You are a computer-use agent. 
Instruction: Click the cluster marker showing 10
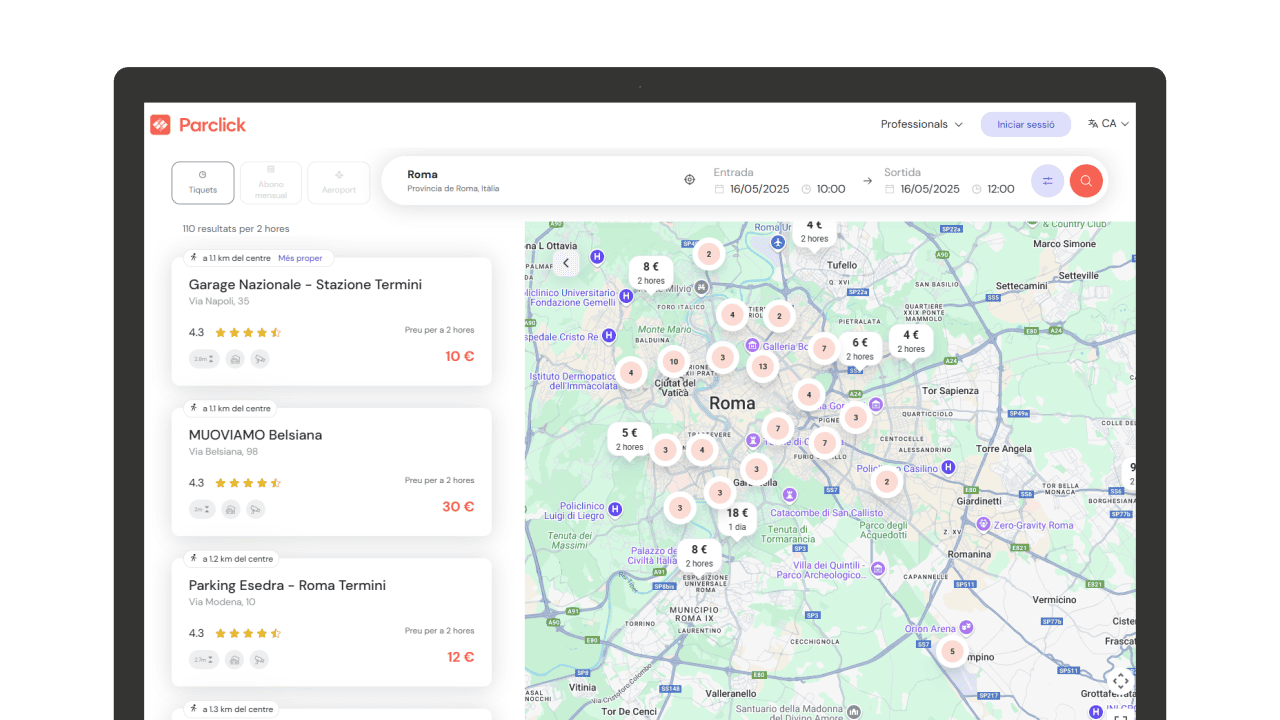click(674, 362)
